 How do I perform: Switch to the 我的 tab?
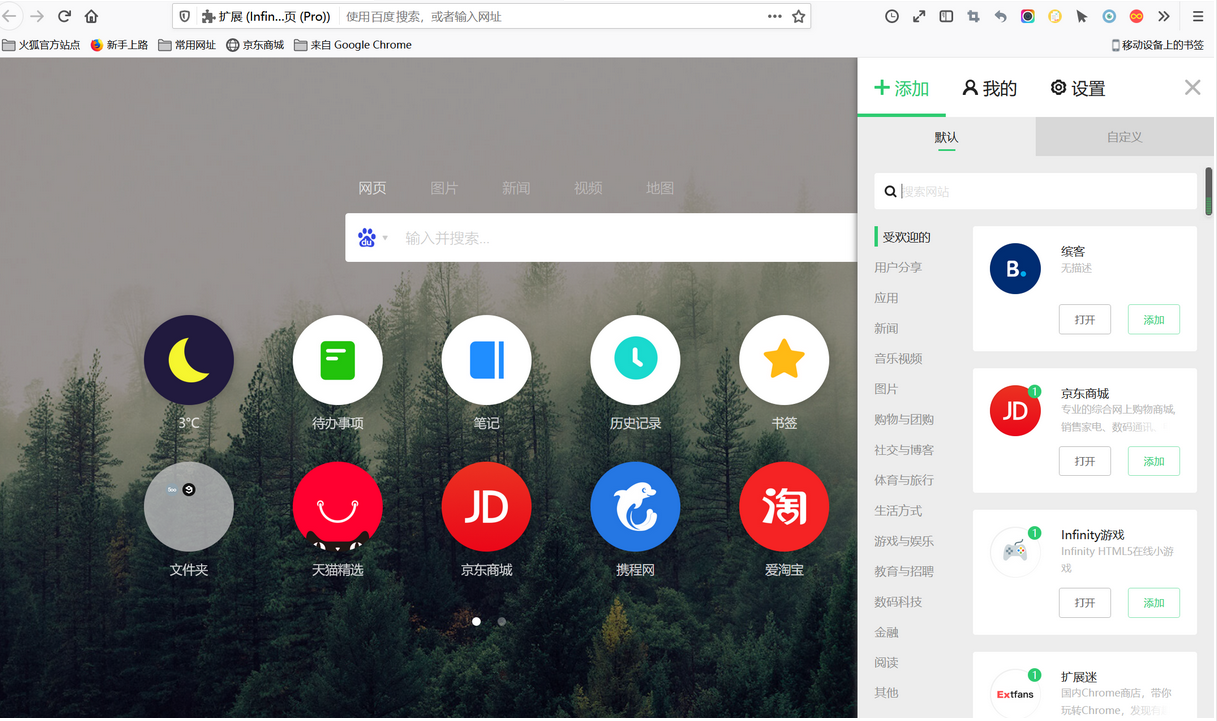[x=990, y=88]
